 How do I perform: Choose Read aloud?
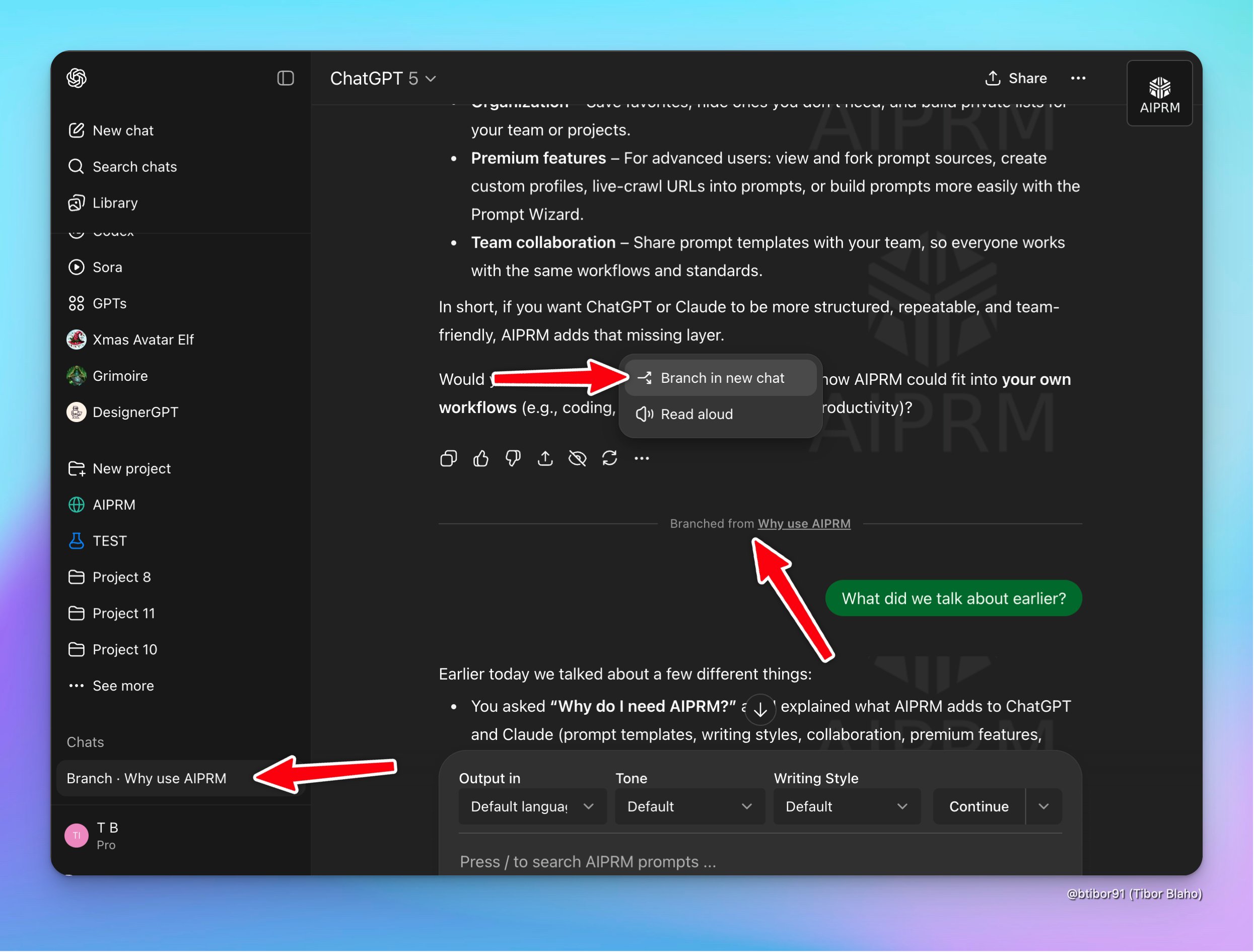[x=720, y=415]
